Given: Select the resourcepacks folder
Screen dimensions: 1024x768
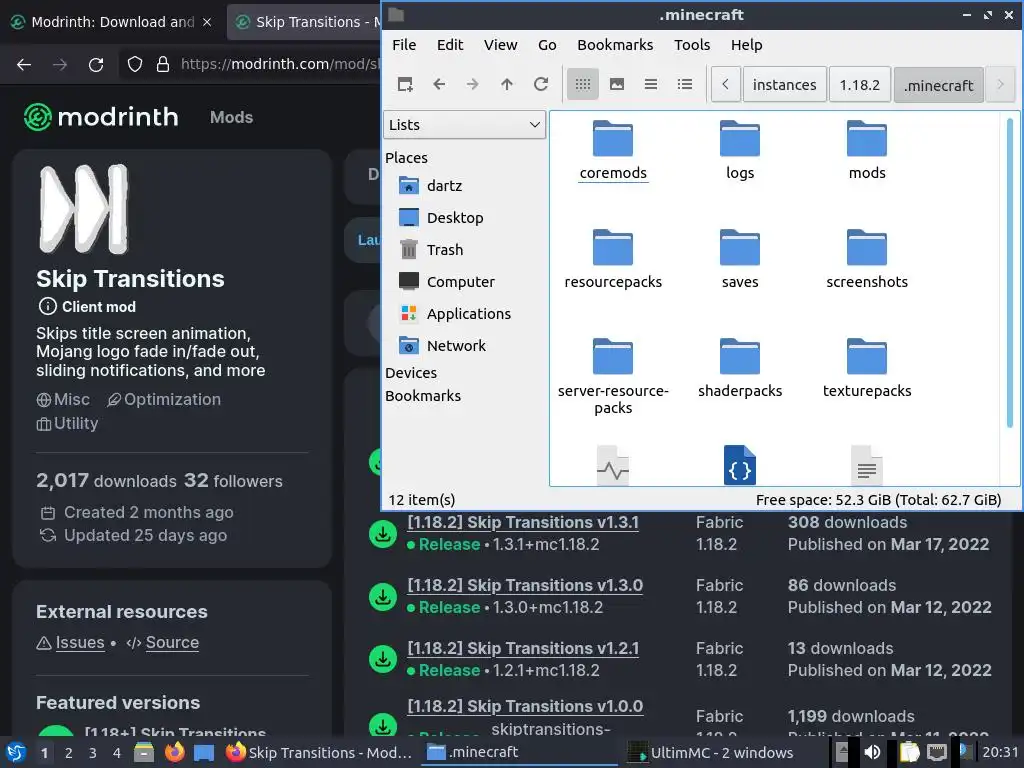Looking at the screenshot, I should click(613, 259).
